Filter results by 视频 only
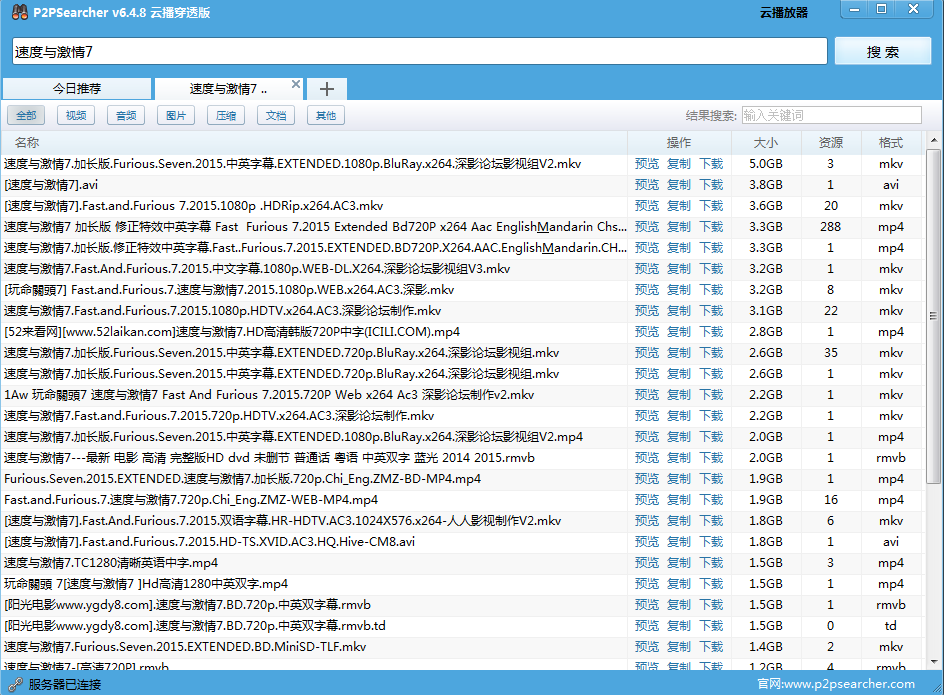This screenshot has width=944, height=695. point(76,115)
